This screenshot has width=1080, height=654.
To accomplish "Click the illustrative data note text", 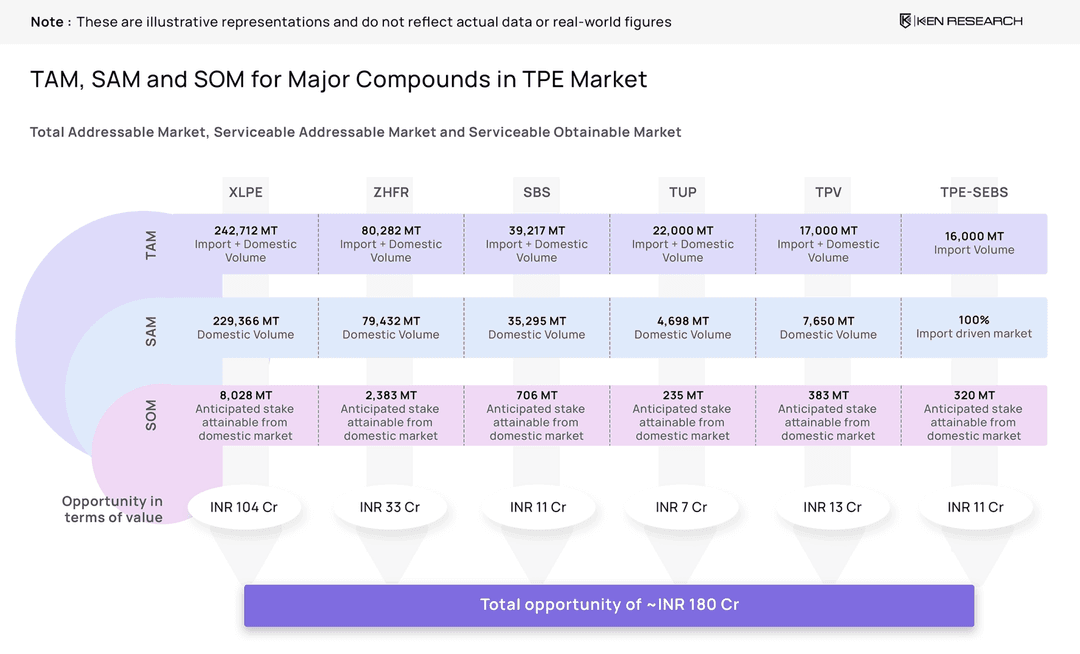I will 350,21.
